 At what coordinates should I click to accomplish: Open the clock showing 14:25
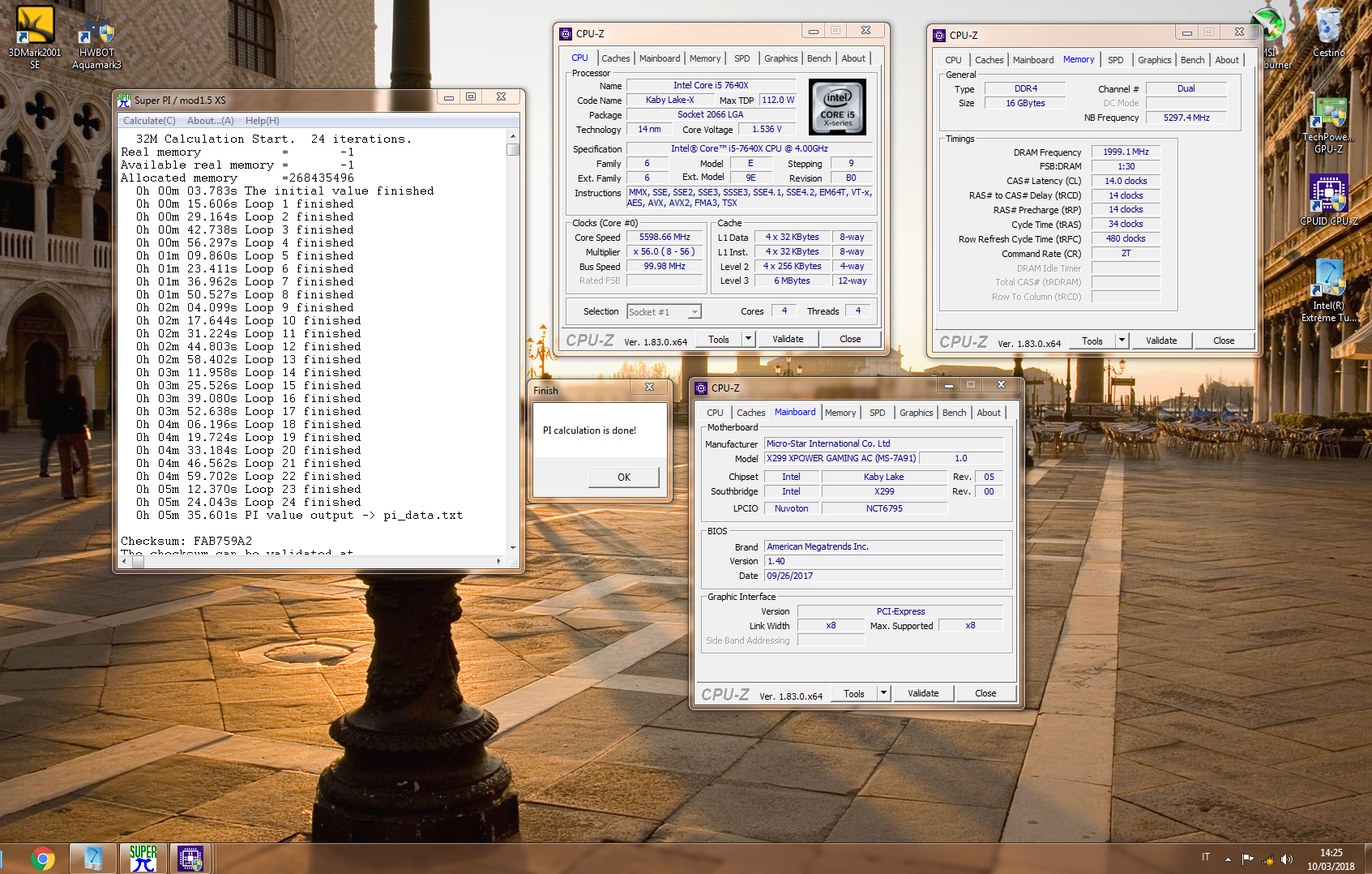coord(1331,859)
